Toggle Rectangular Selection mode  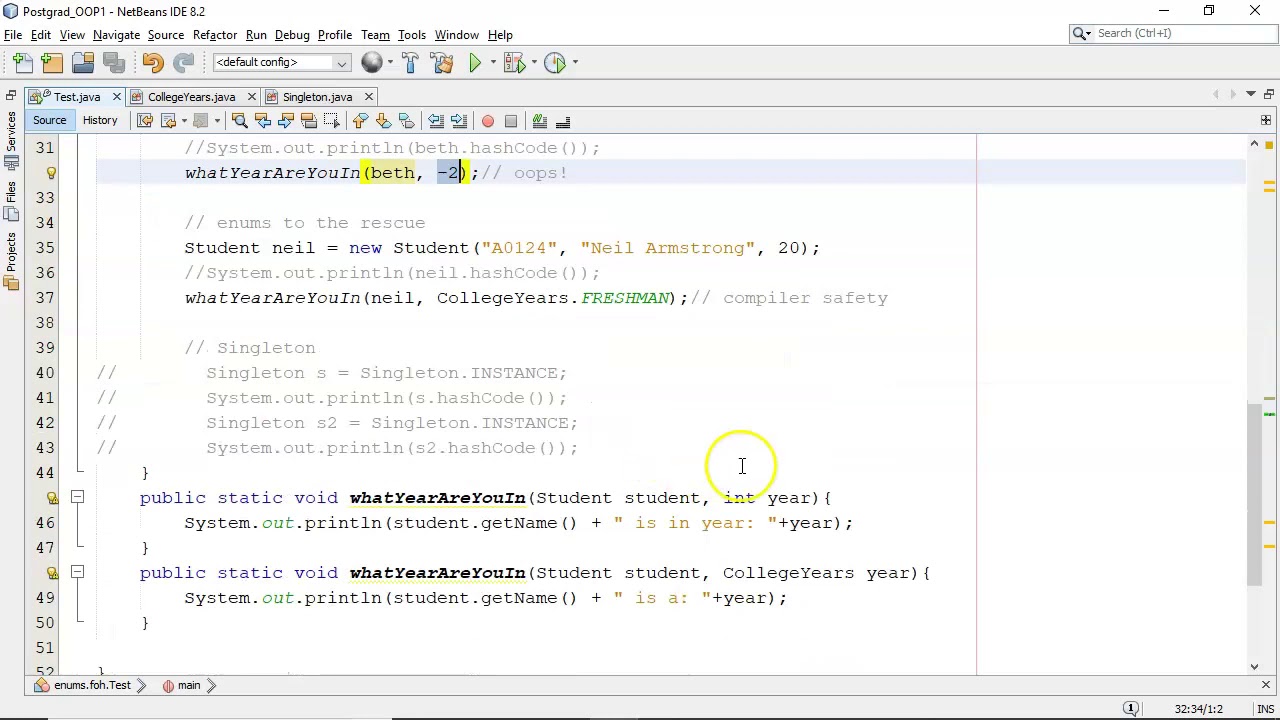click(331, 121)
